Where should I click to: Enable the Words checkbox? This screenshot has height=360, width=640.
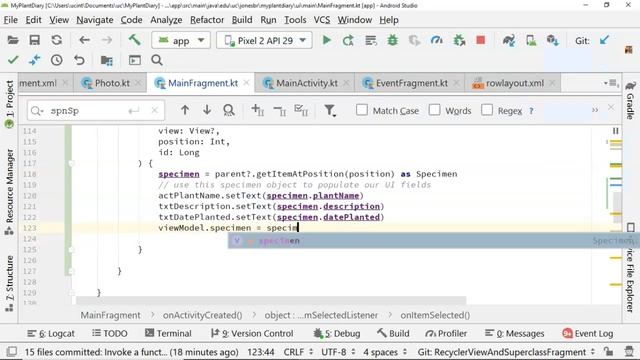(x=434, y=110)
